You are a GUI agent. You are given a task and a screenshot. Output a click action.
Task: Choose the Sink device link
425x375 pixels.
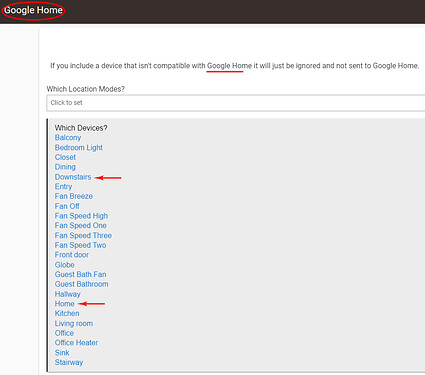(x=62, y=353)
